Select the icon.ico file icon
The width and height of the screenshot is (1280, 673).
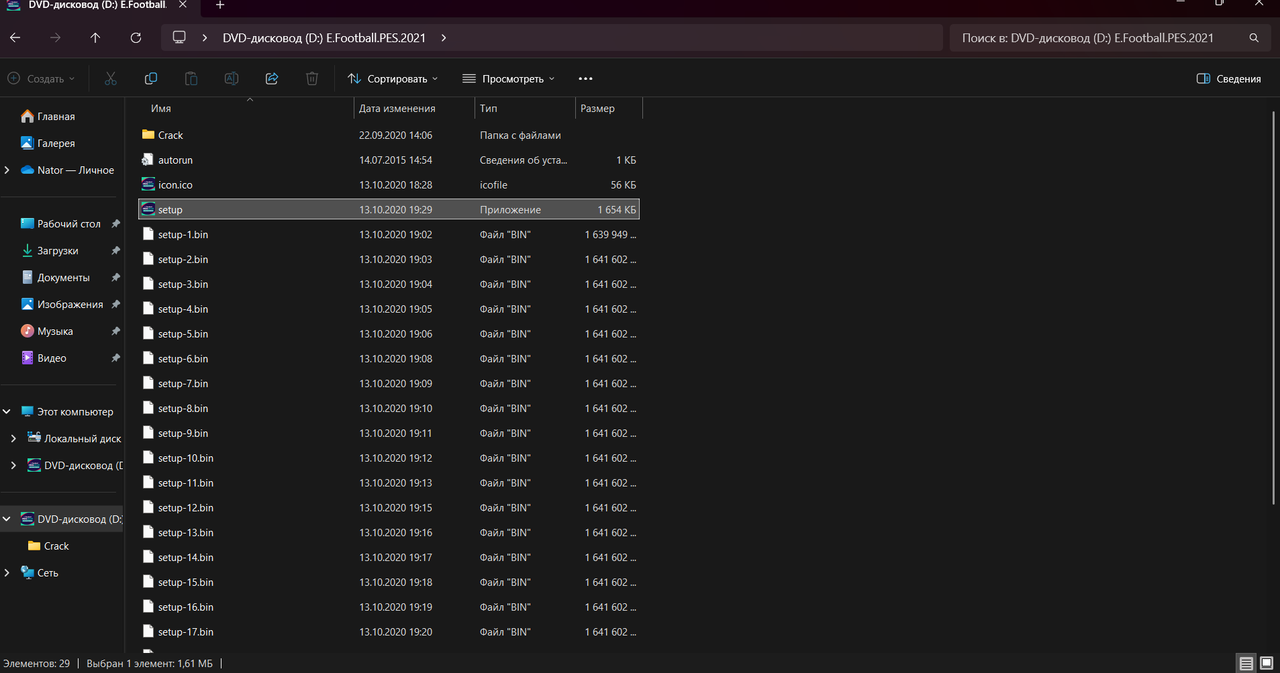[148, 184]
